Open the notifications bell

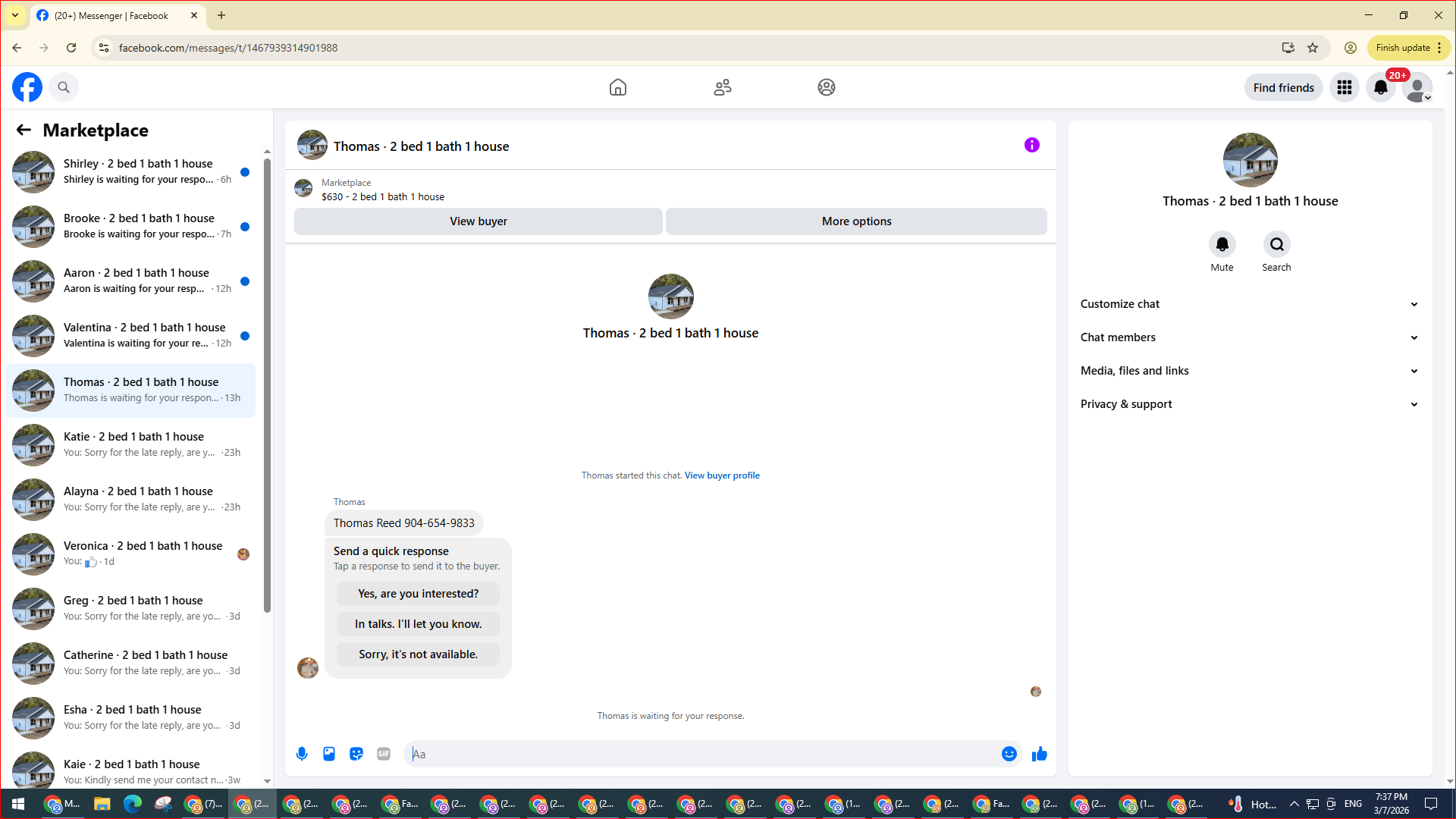pos(1381,87)
